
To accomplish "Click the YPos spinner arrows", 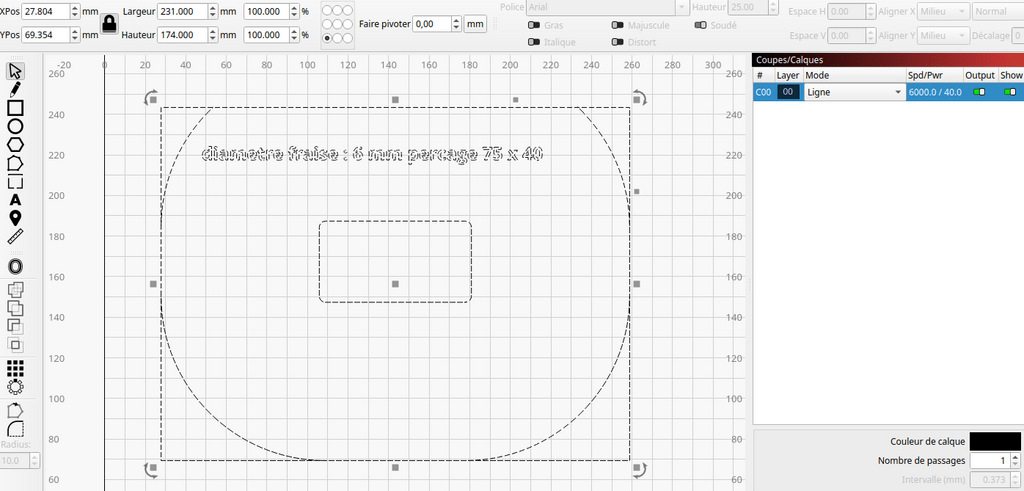I will pos(74,35).
